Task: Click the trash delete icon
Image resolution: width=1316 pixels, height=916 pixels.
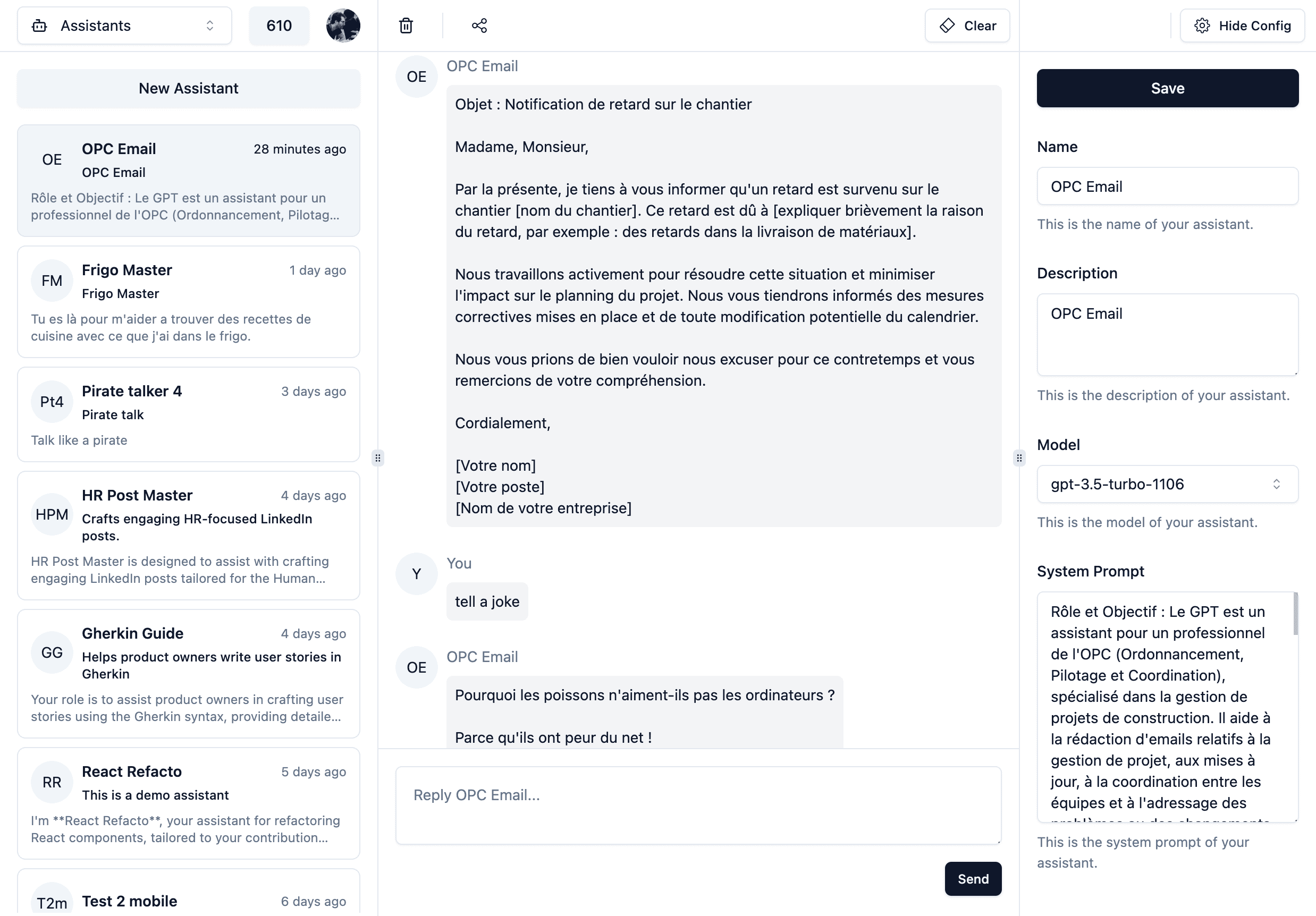Action: [406, 26]
